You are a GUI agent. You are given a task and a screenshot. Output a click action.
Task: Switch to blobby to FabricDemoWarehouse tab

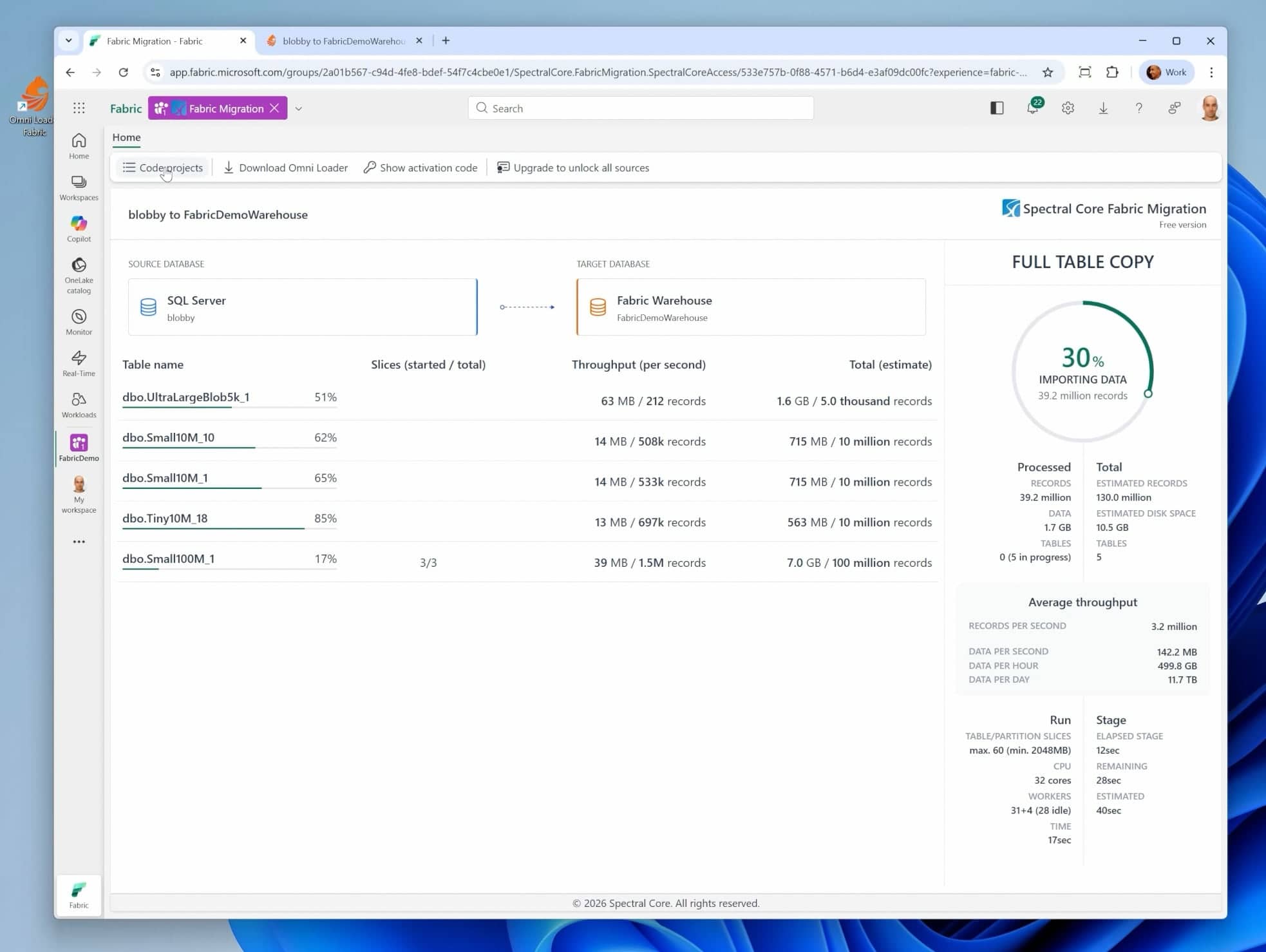344,41
